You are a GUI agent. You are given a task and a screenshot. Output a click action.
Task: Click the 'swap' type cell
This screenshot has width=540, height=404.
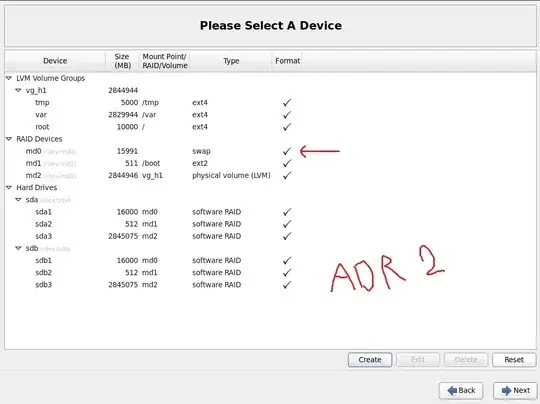click(201, 151)
